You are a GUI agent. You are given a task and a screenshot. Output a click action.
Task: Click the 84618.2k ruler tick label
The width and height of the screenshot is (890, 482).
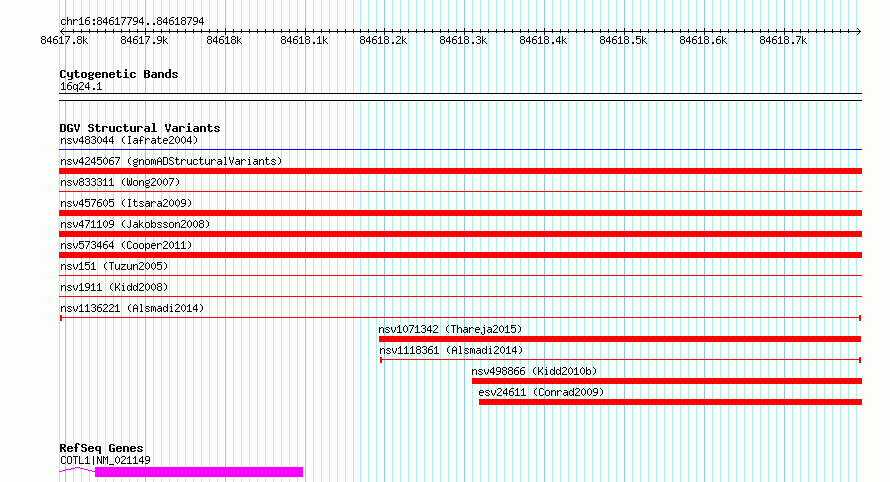tap(383, 40)
